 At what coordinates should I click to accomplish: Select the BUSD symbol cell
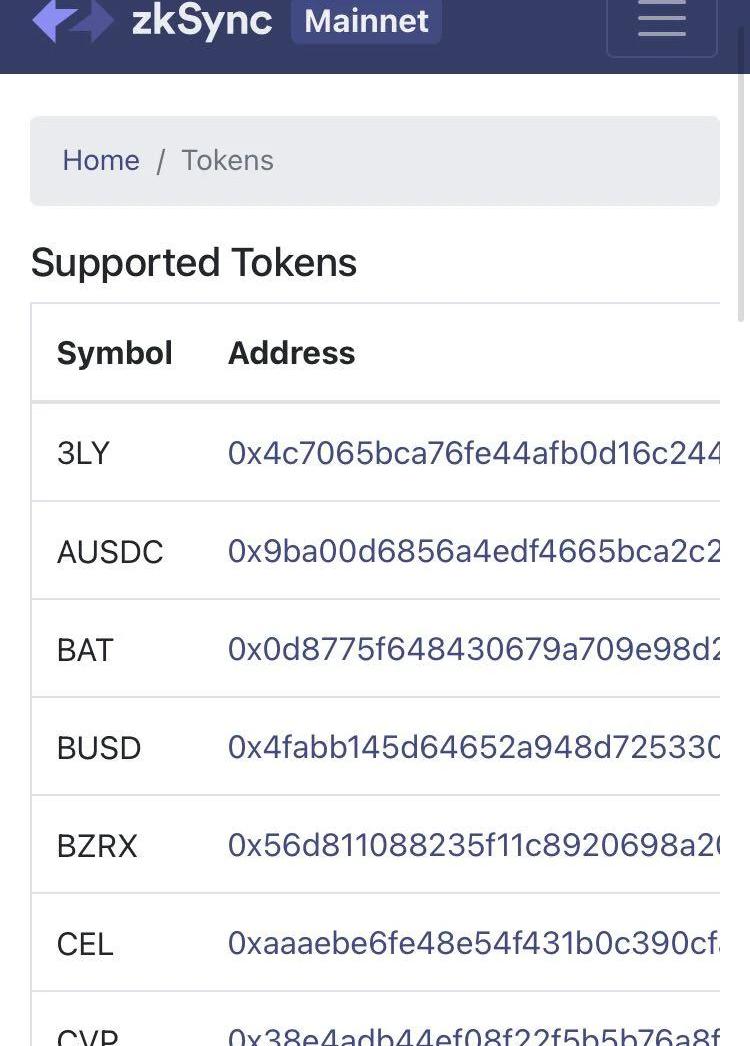click(x=99, y=748)
